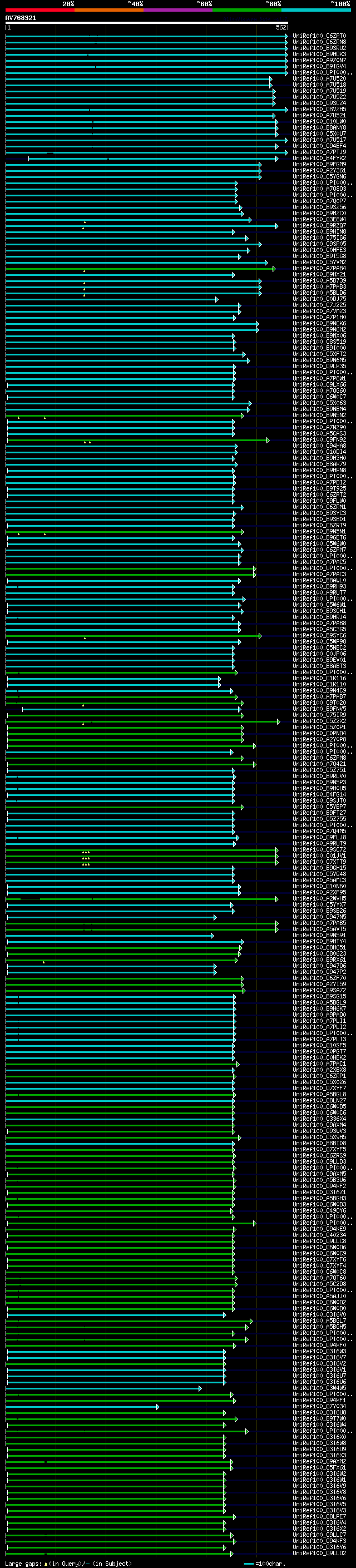
Task: Click the UniRef100_C5YGN6 label
Action: coord(319,176)
